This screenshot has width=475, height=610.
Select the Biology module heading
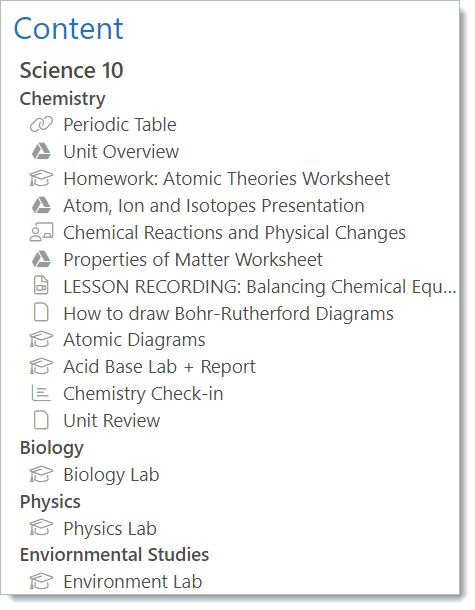tap(52, 448)
